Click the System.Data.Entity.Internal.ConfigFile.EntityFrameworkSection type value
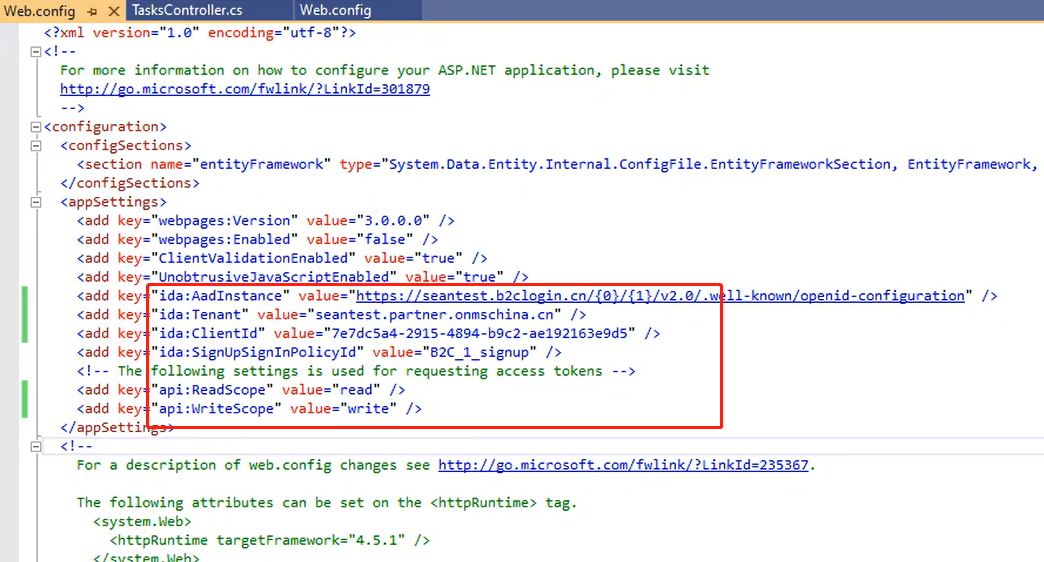This screenshot has width=1044, height=562. [640, 164]
